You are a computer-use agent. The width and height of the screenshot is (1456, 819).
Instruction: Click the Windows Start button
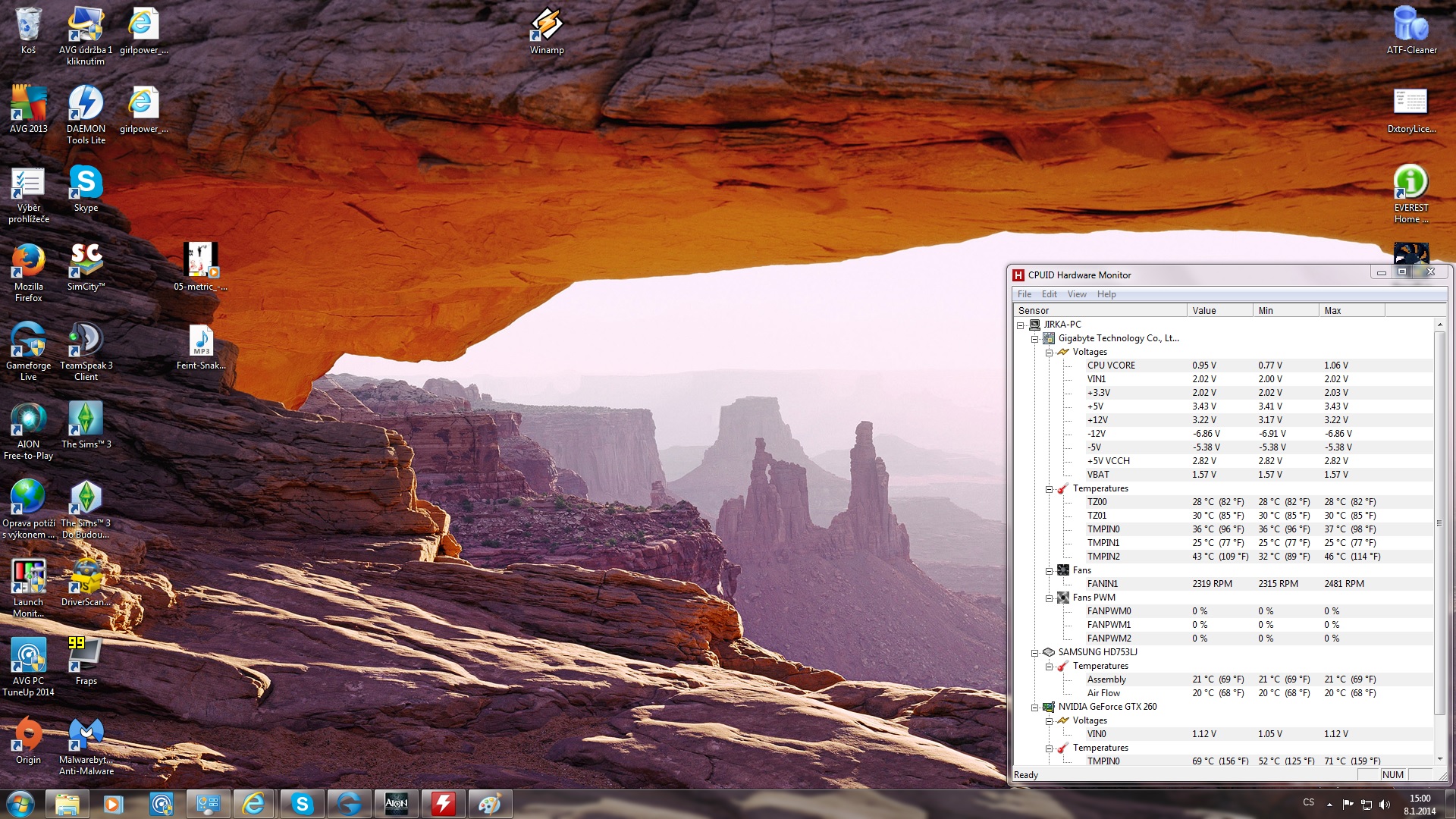[20, 804]
